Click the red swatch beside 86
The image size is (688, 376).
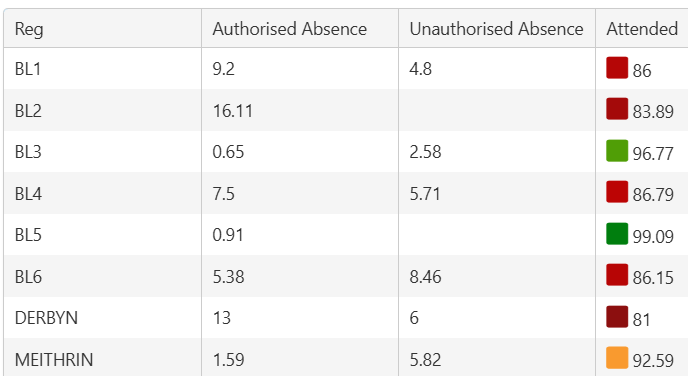coord(617,68)
